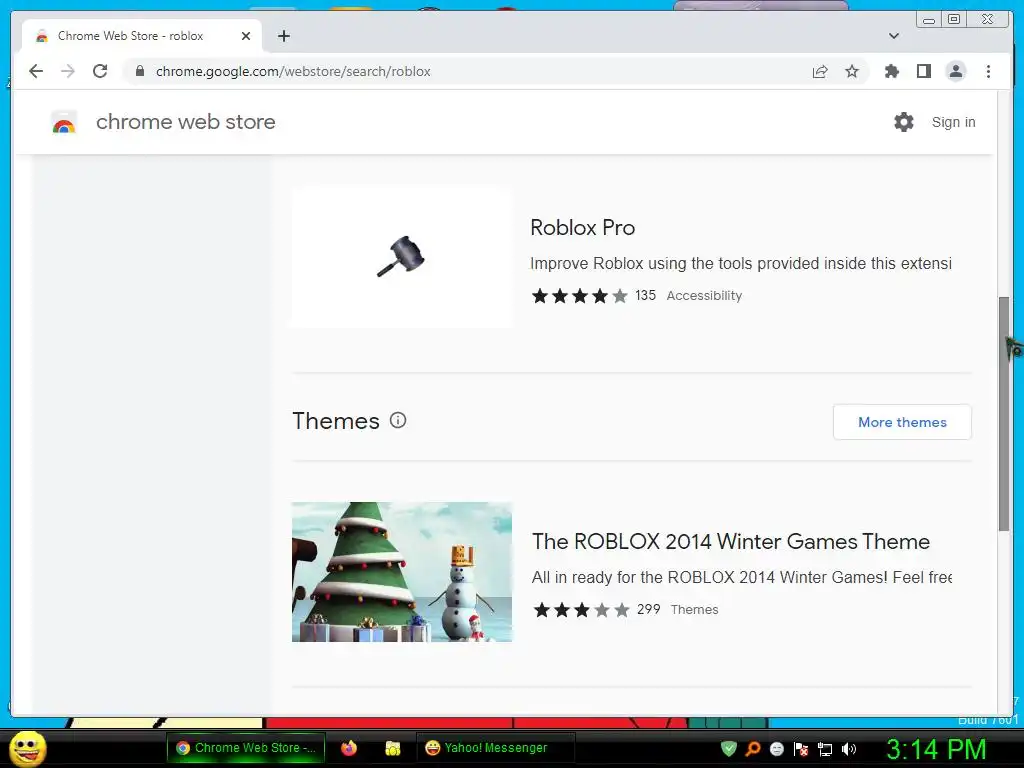
Task: Click the chrome web store title text
Action: pos(185,122)
